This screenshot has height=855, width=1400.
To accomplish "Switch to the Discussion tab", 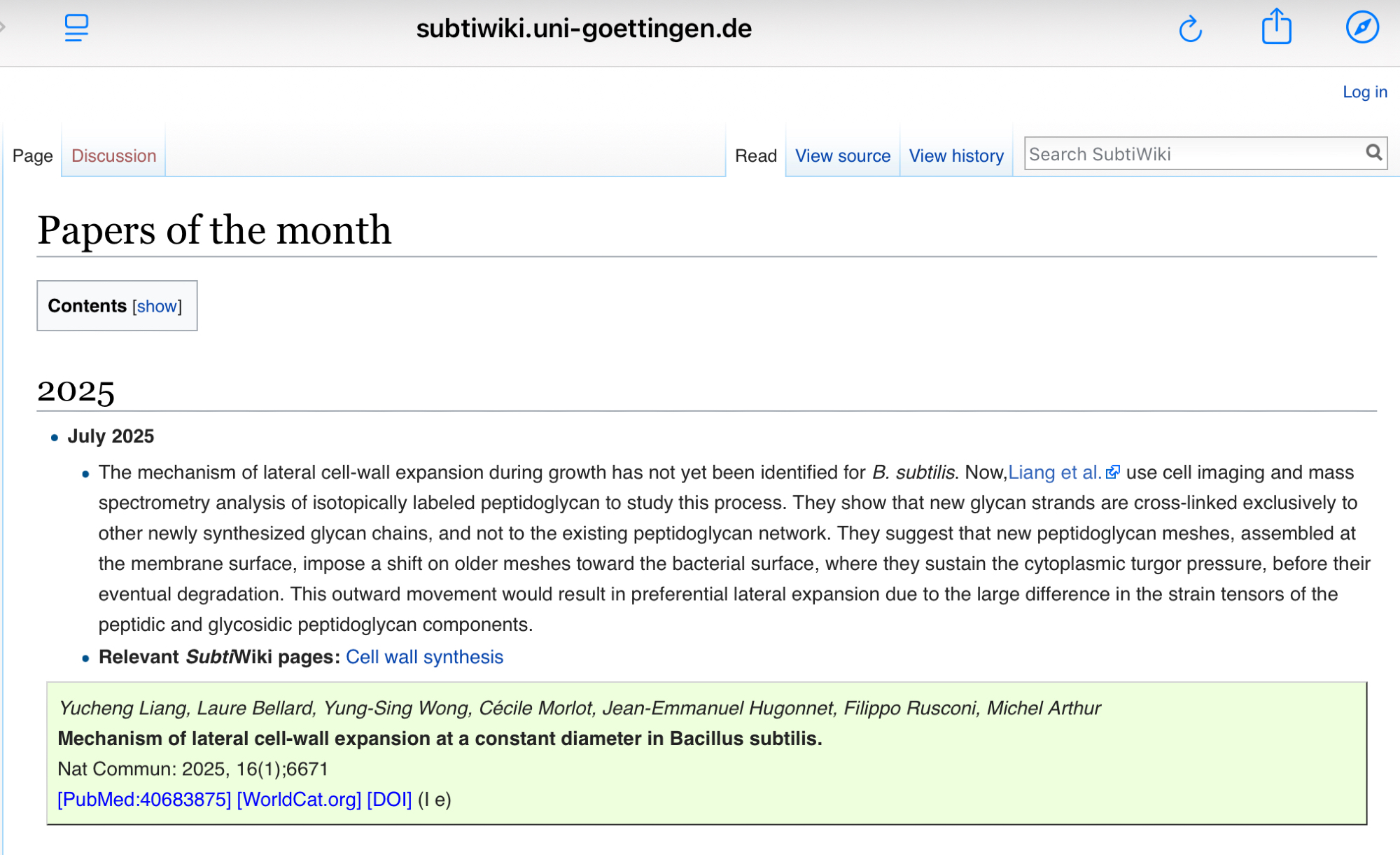I will (113, 155).
